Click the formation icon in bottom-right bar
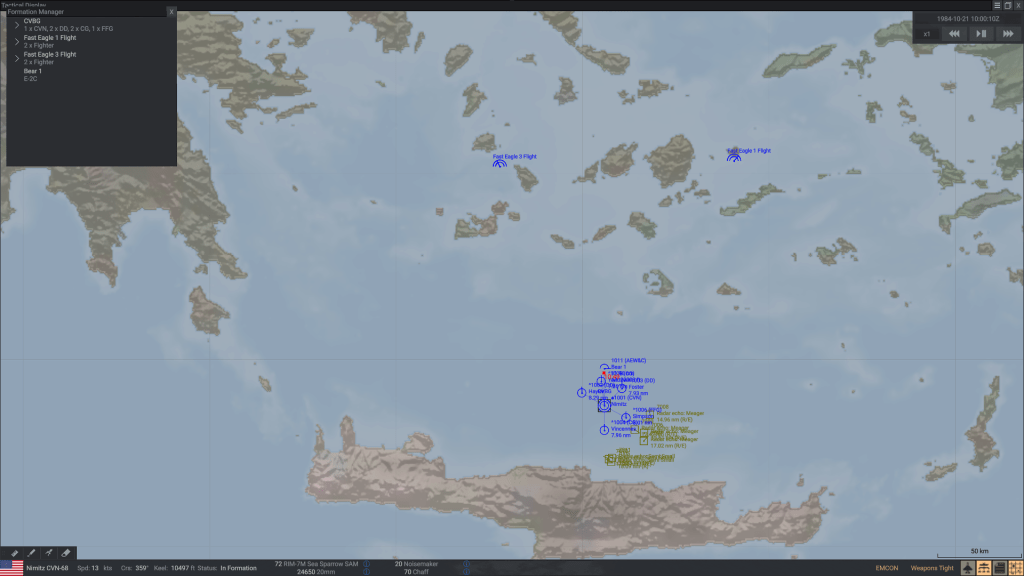The height and width of the screenshot is (576, 1024). (x=984, y=568)
